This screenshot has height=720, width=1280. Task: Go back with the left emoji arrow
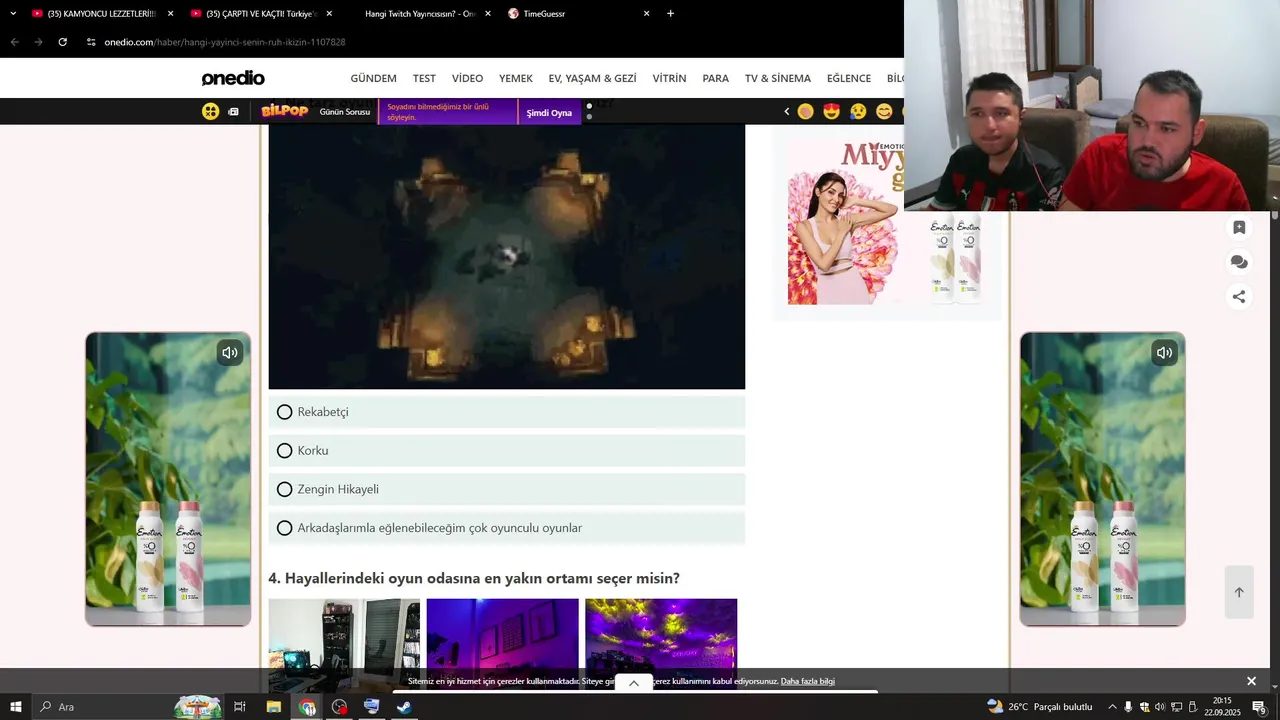coord(786,112)
